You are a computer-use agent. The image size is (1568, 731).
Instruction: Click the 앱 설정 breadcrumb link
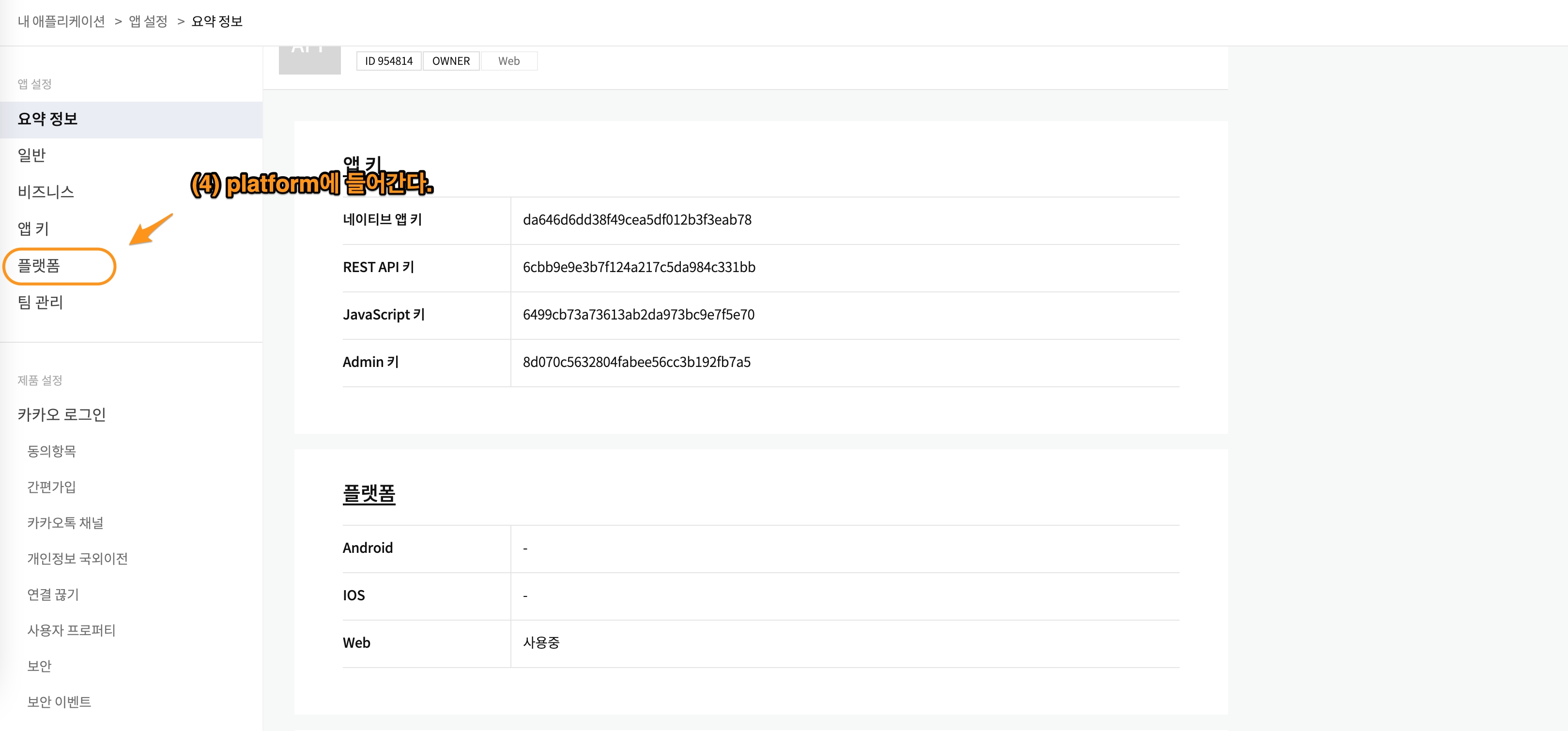[148, 21]
